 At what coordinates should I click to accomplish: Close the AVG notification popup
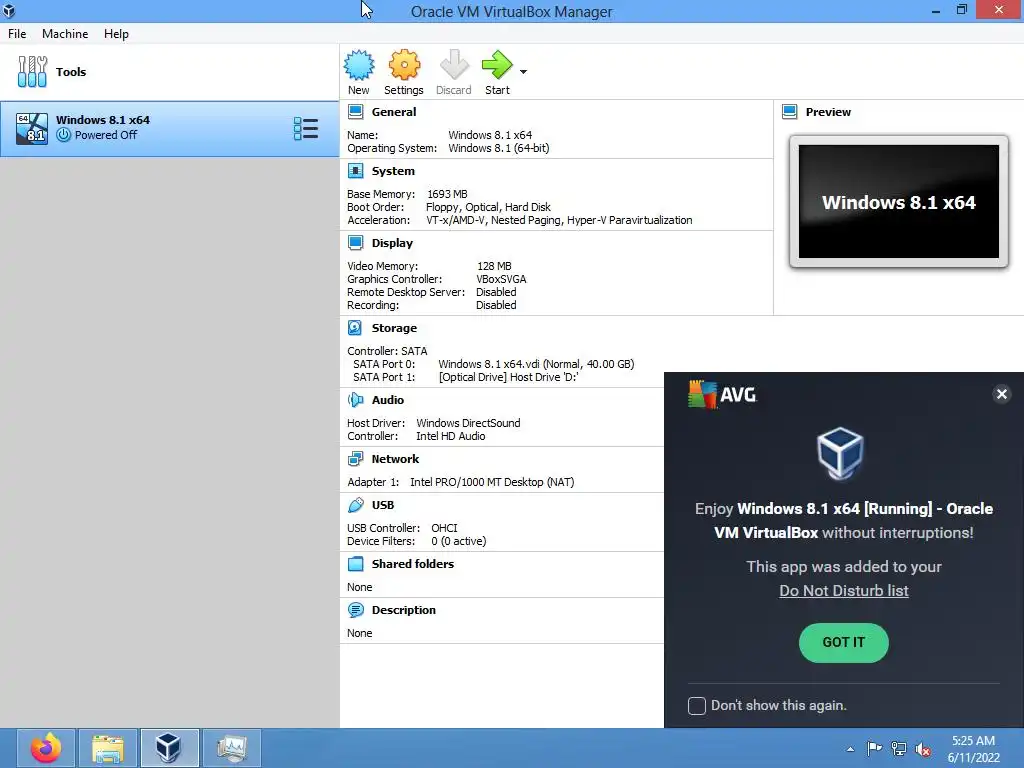(x=1002, y=394)
